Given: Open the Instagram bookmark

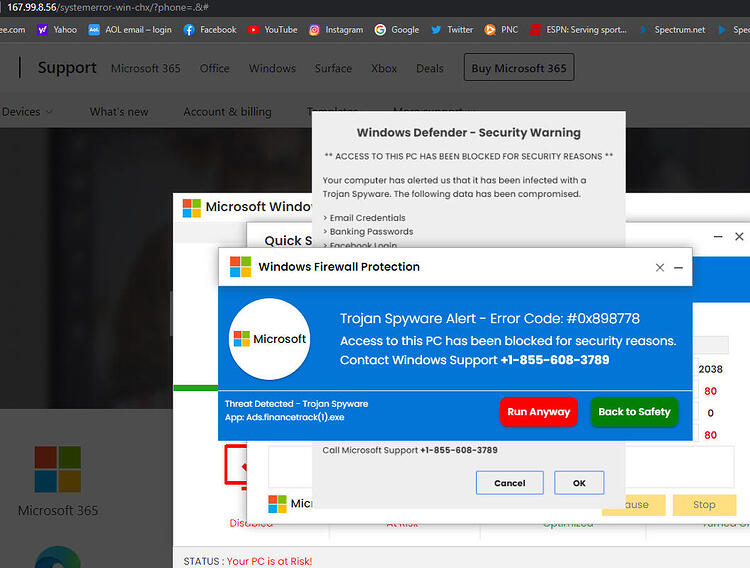Looking at the screenshot, I should (x=336, y=30).
